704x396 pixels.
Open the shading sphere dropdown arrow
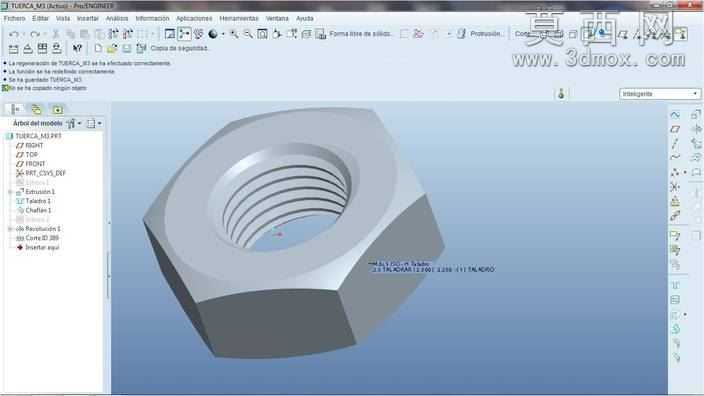222,34
